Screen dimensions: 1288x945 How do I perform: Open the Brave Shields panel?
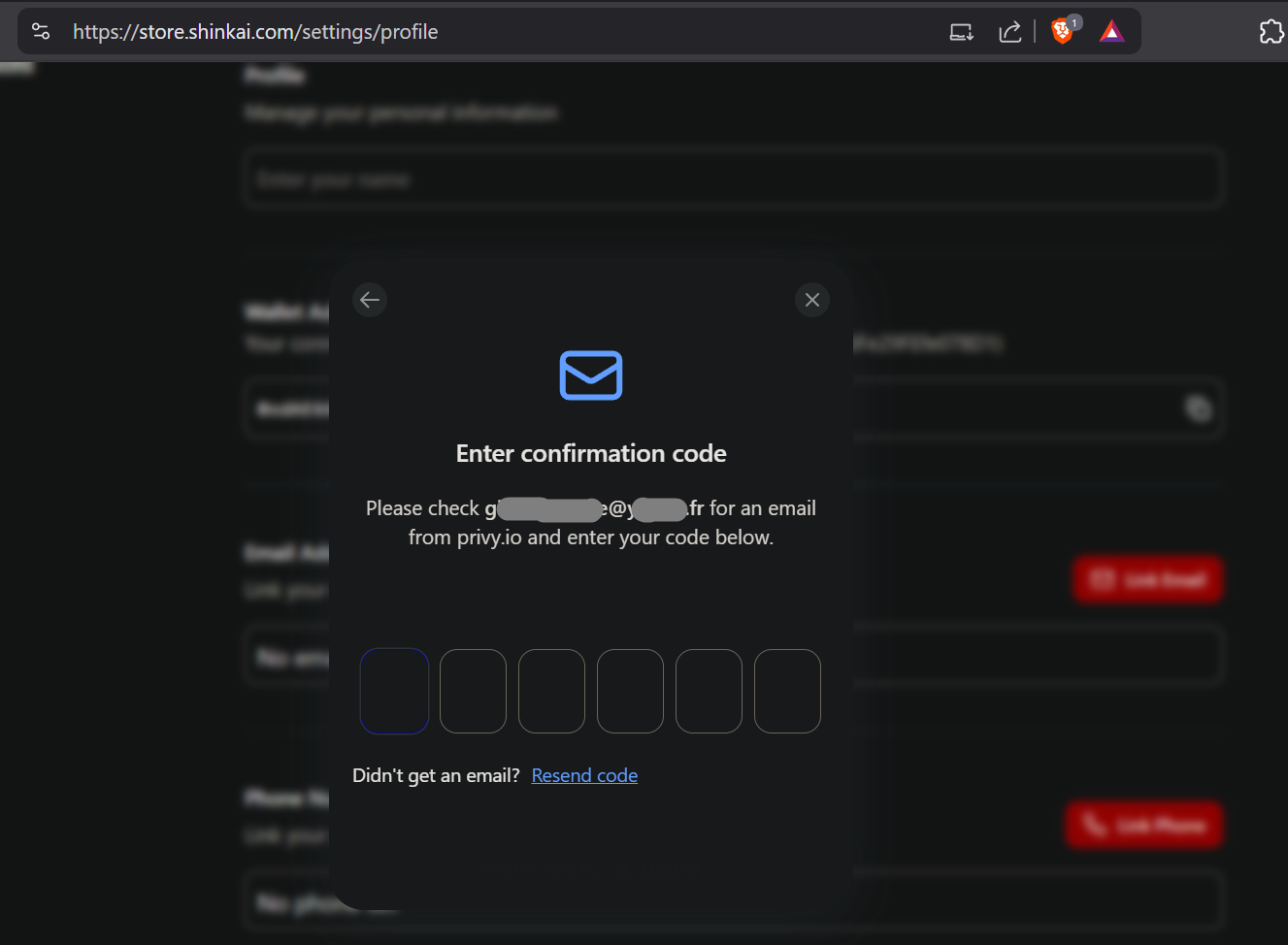point(1063,31)
